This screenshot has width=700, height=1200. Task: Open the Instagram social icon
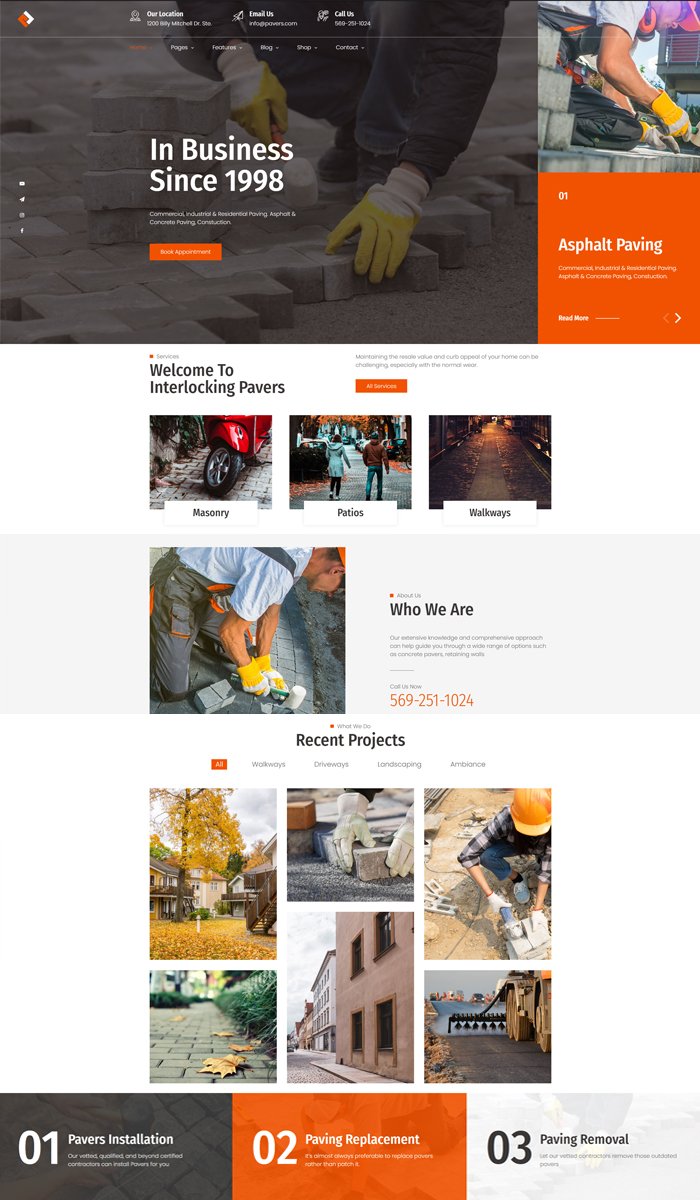[x=22, y=215]
